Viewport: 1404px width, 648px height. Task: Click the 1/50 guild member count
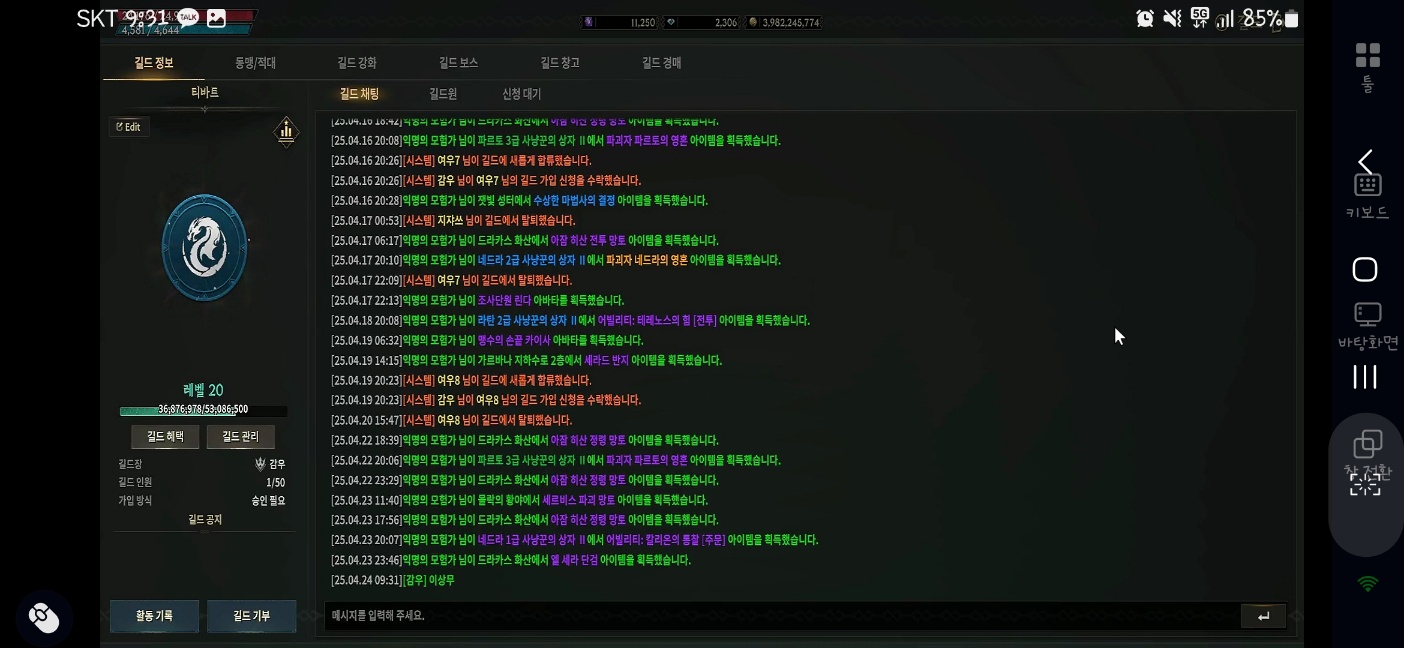(275, 482)
